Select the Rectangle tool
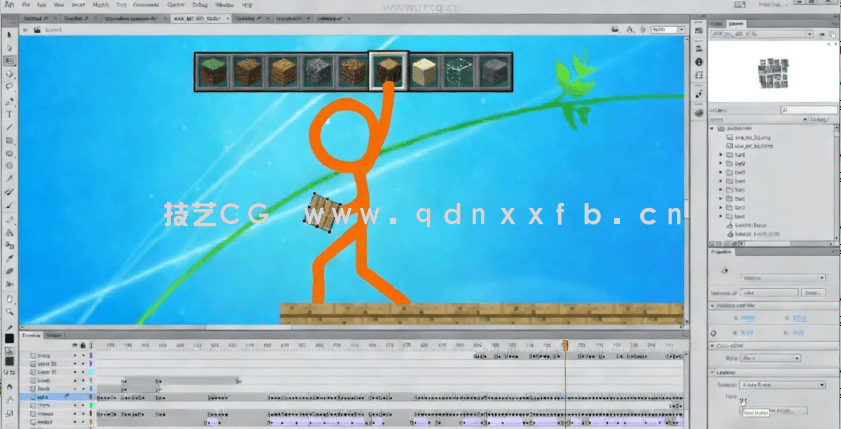This screenshot has height=429, width=841. point(9,140)
